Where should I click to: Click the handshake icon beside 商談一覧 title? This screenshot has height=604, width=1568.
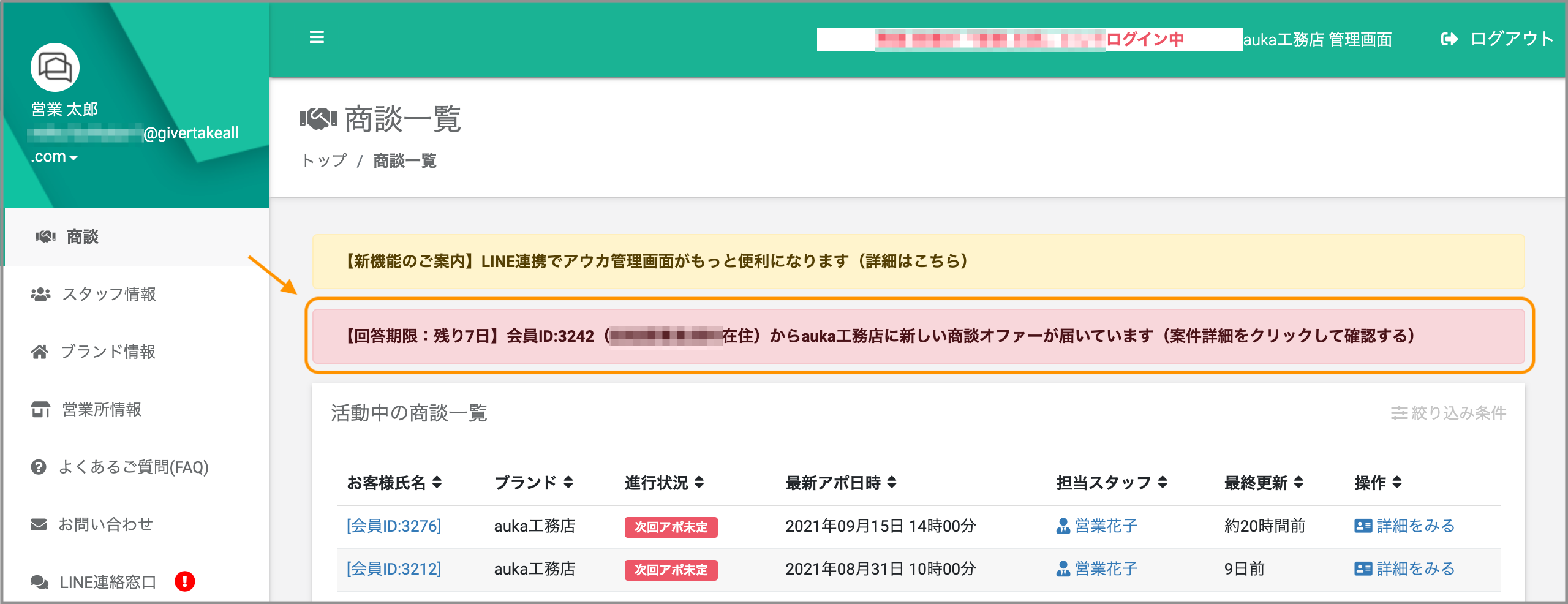click(318, 119)
